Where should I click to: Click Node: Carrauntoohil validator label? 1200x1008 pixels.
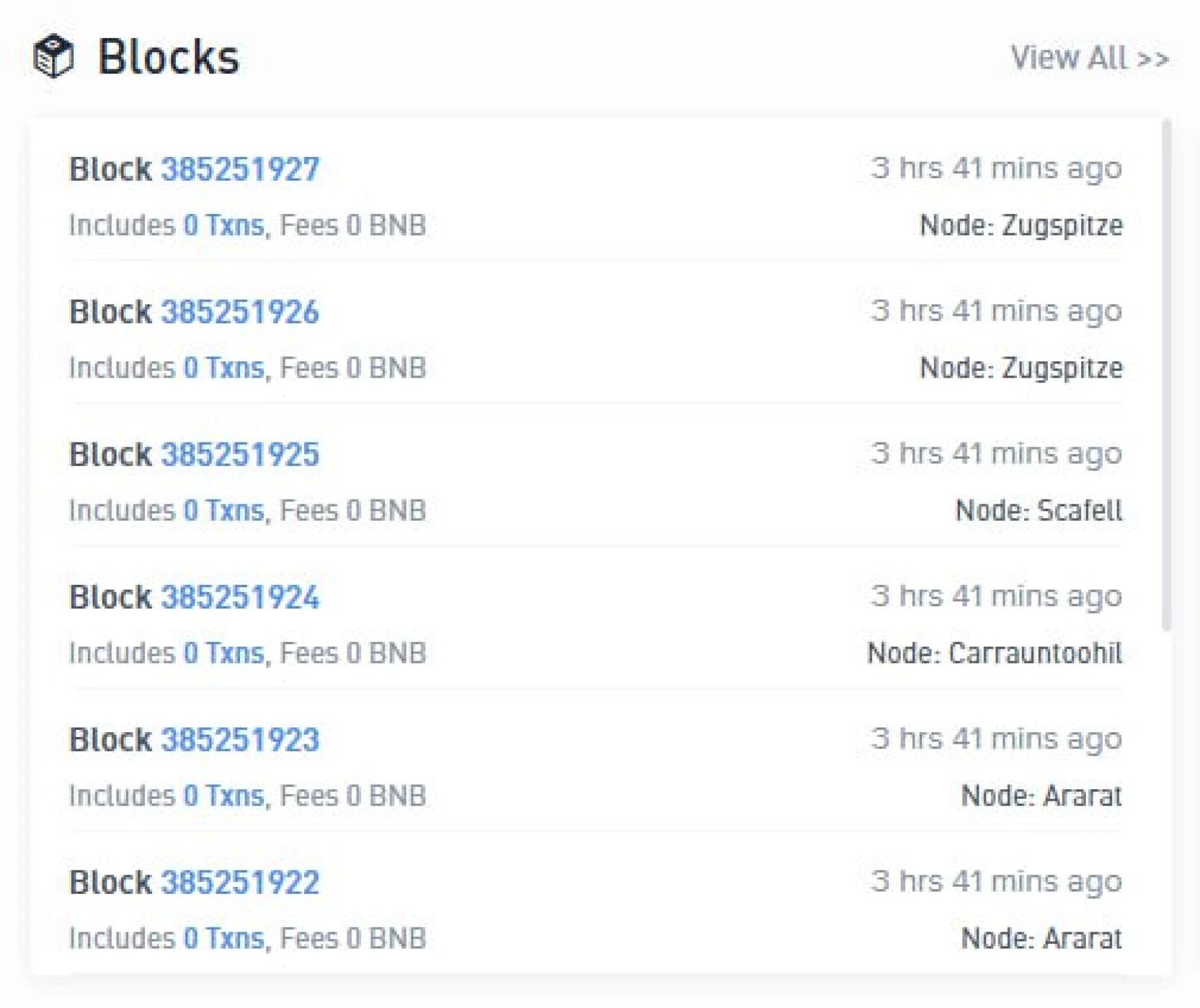995,653
